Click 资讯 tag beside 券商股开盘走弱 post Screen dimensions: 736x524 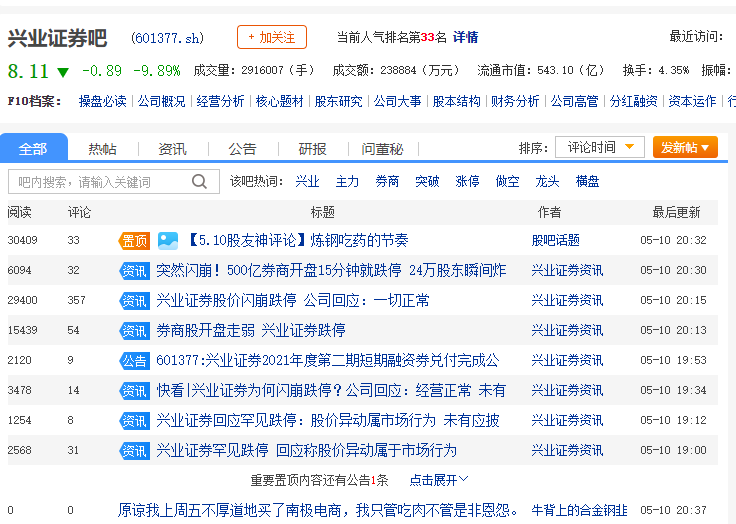pos(134,331)
